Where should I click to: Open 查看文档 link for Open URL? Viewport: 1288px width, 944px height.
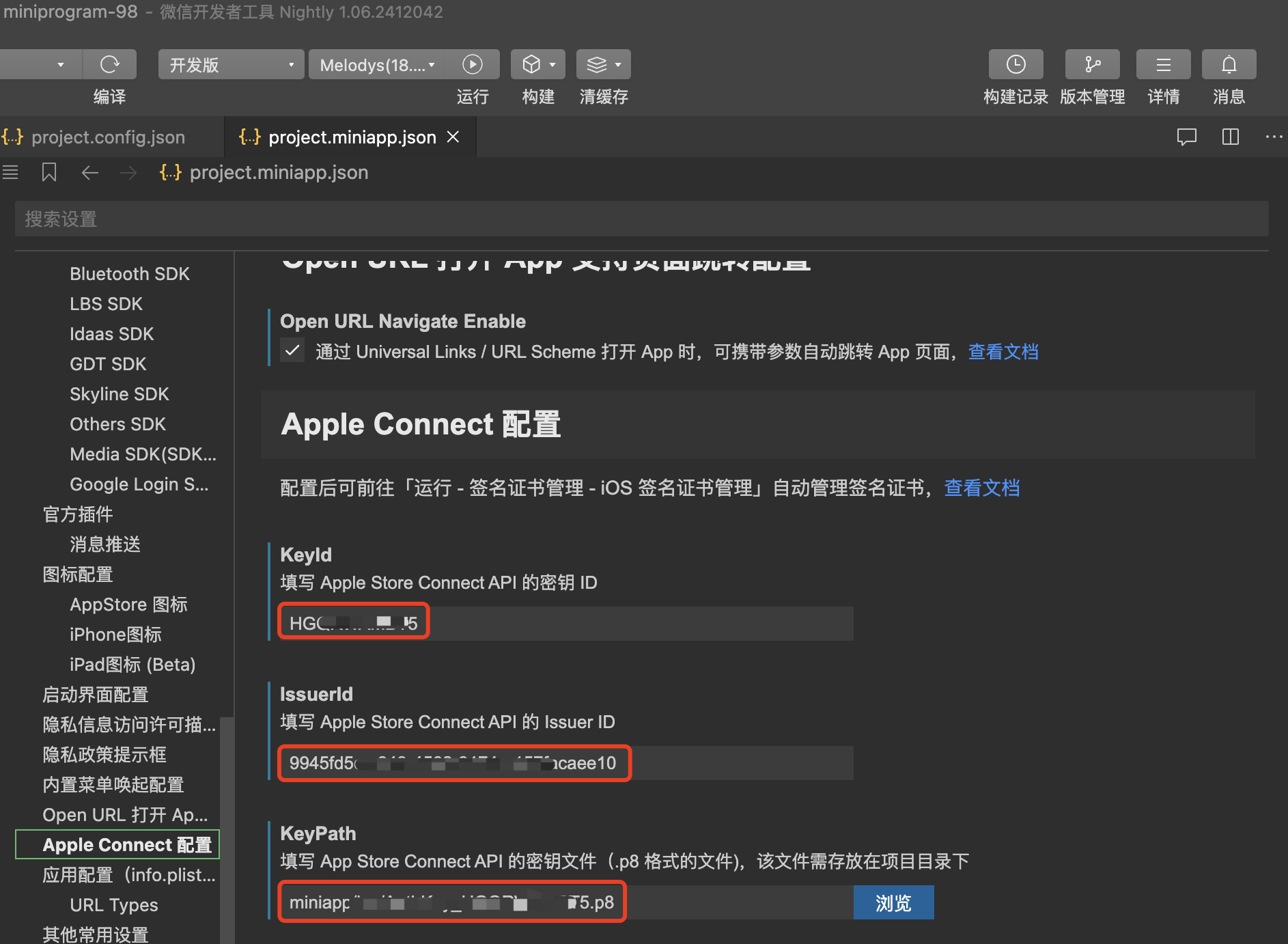coord(1003,352)
